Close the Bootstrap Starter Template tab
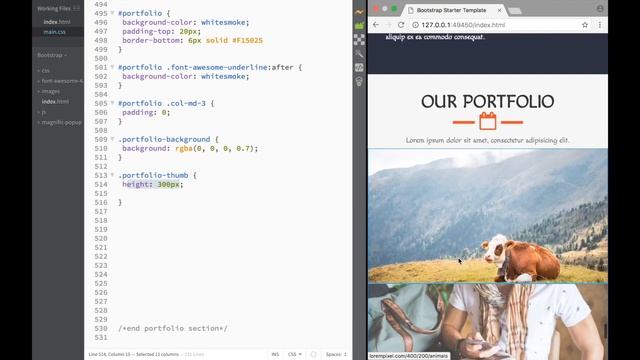Viewport: 640px width, 360px height. point(499,10)
